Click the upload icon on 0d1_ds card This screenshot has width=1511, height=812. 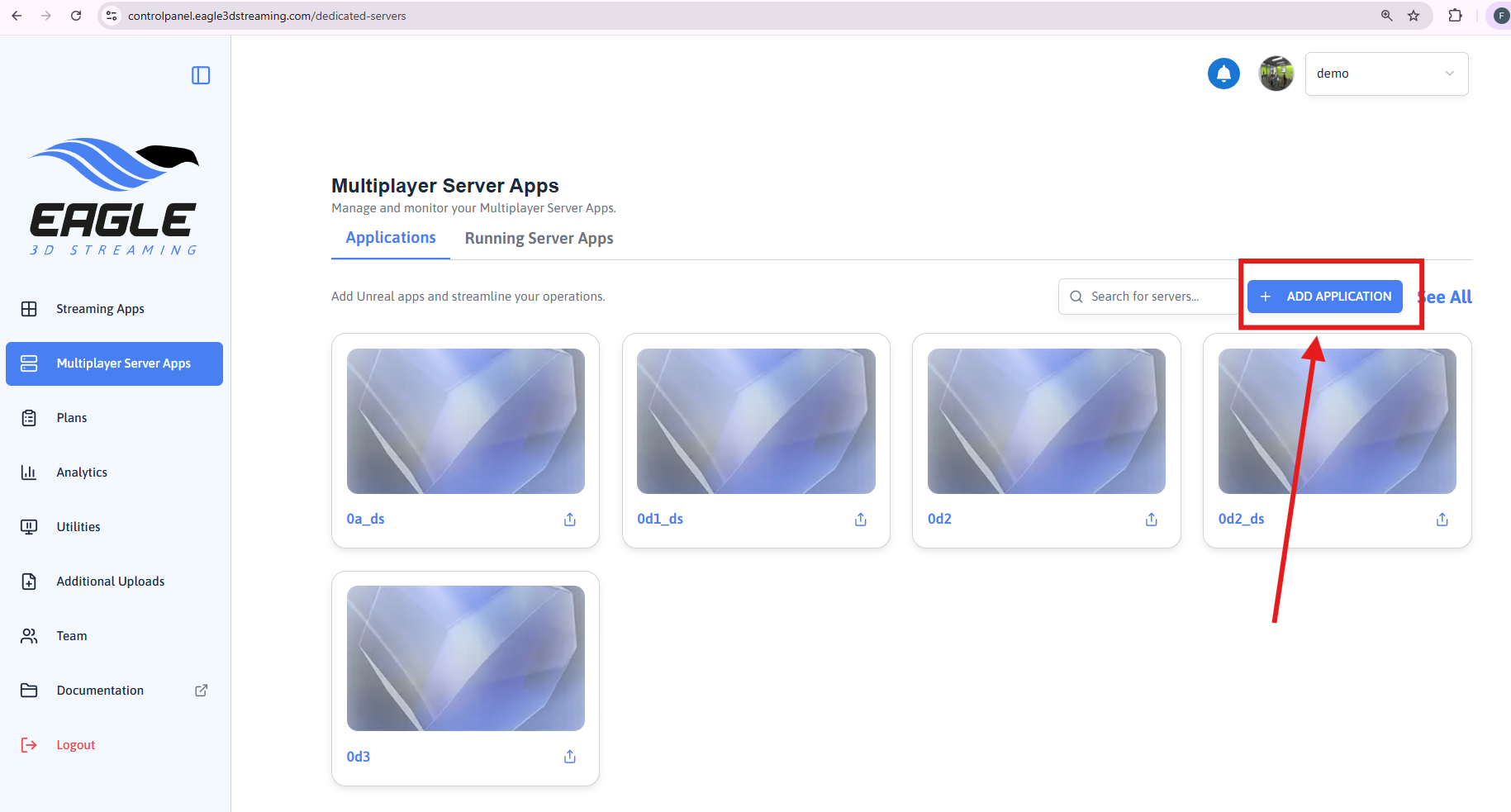tap(861, 520)
